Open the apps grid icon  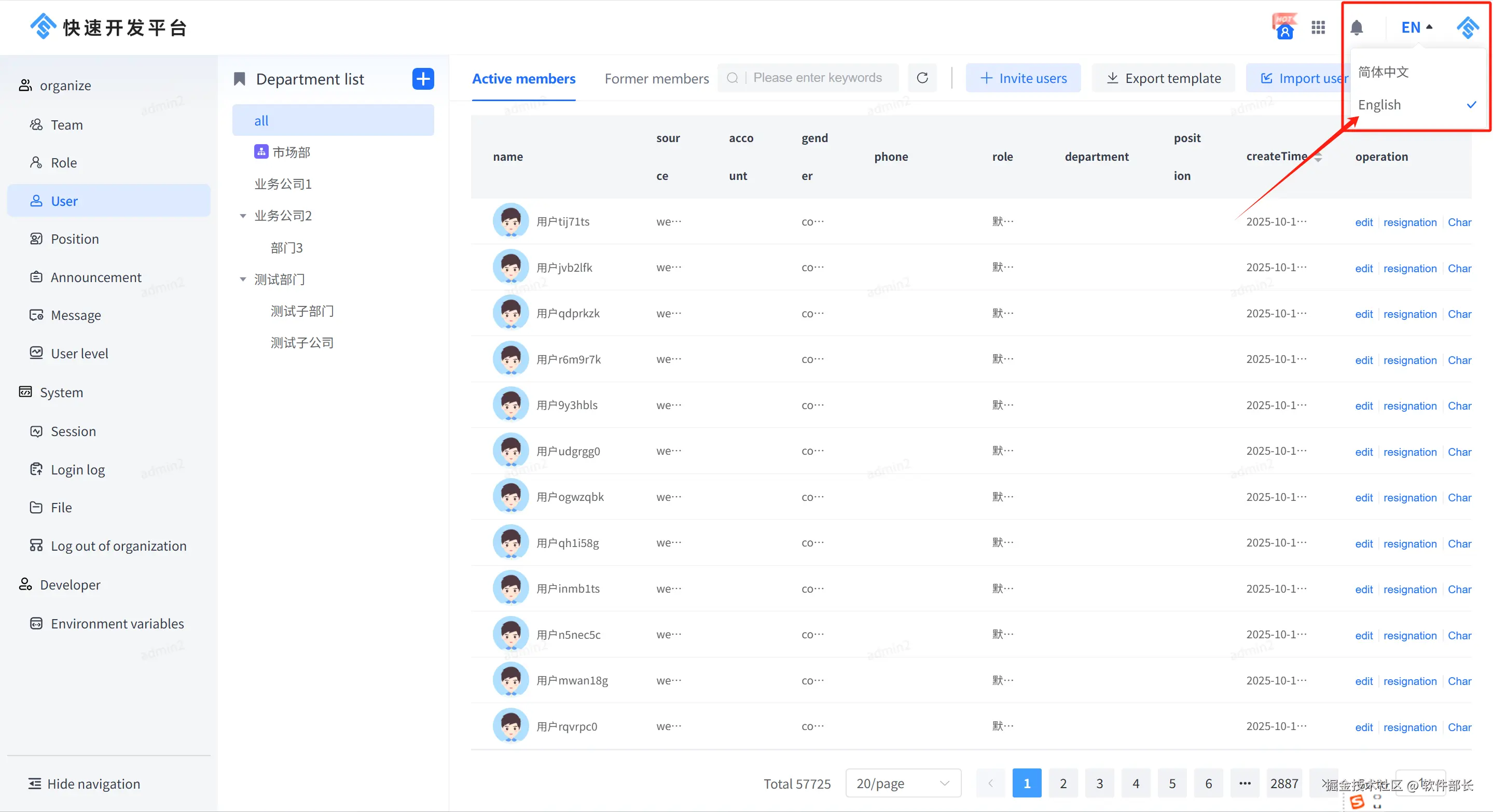tap(1318, 27)
